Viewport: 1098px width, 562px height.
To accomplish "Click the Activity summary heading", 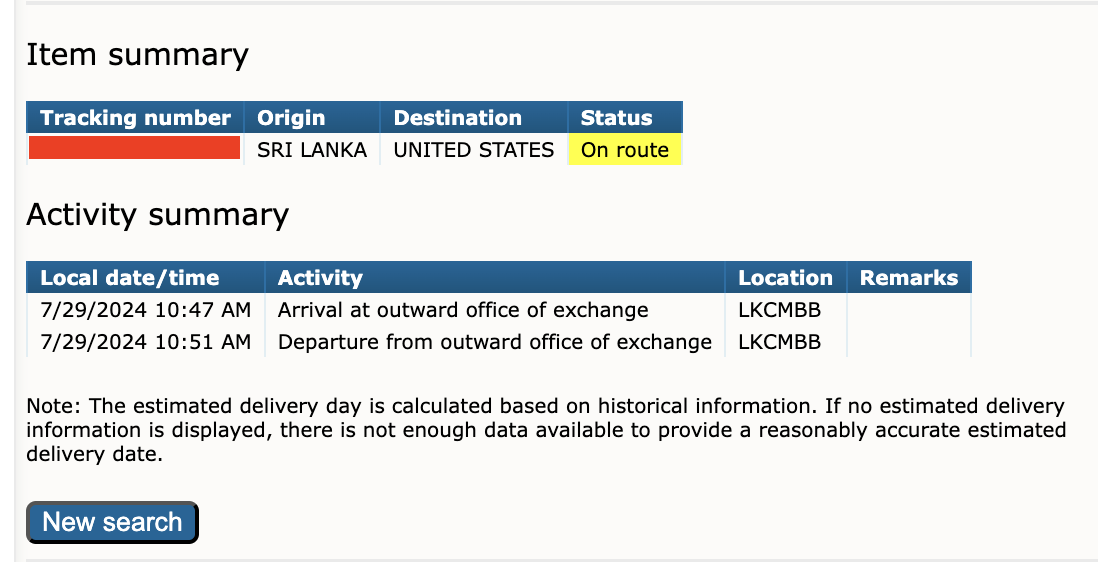I will (x=158, y=214).
